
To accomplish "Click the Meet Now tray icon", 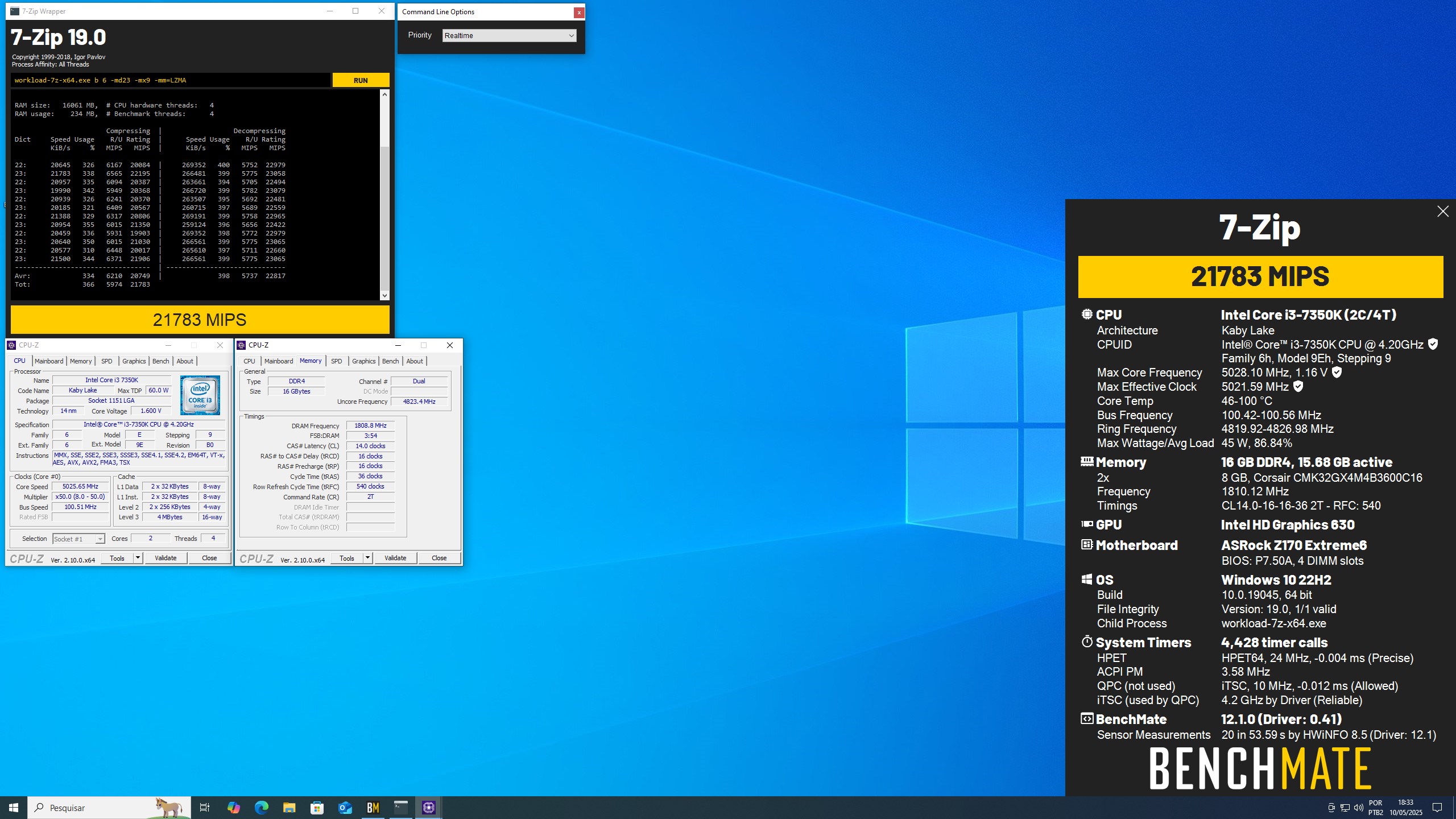I will point(1331,808).
